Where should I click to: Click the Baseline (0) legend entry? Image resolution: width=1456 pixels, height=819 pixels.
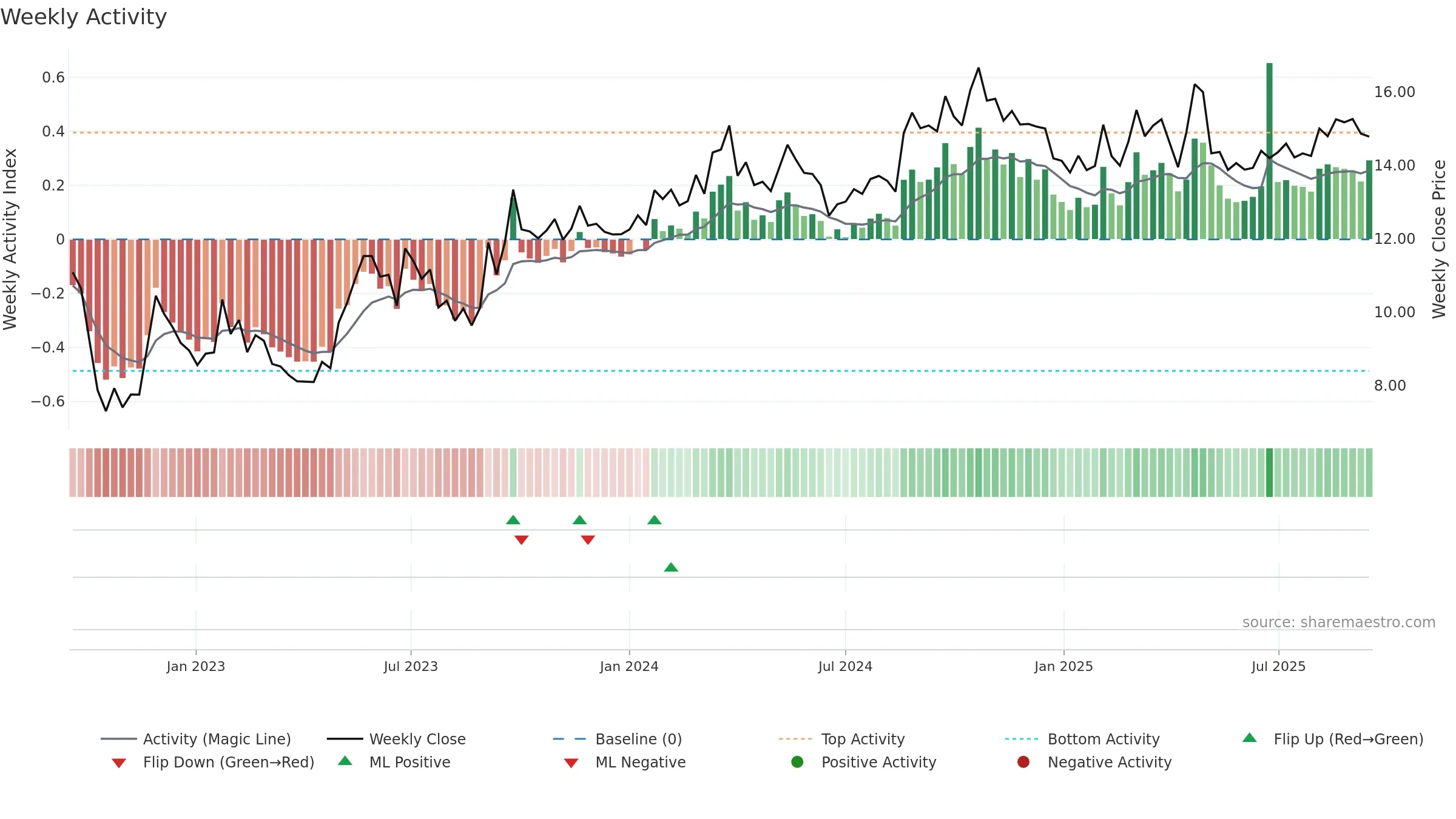click(x=618, y=739)
